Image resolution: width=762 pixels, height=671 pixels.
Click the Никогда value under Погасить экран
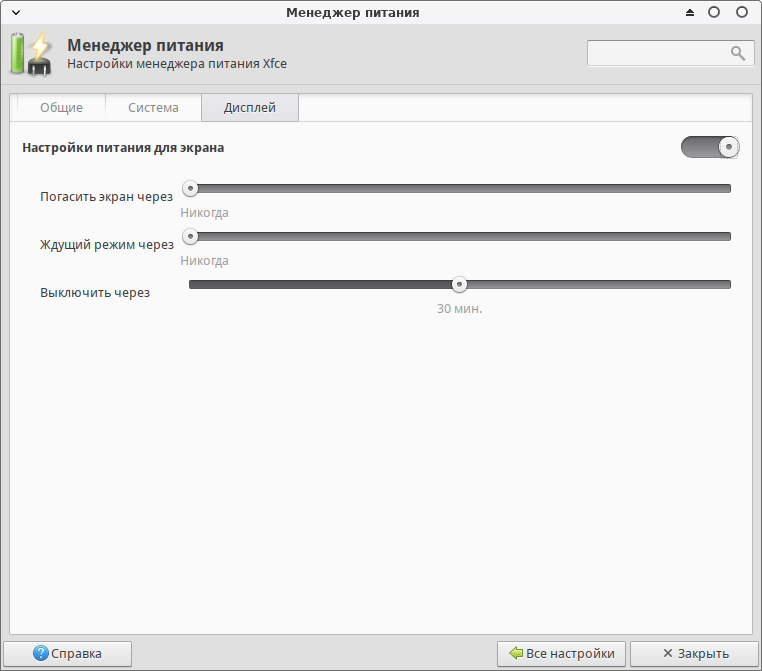point(204,213)
